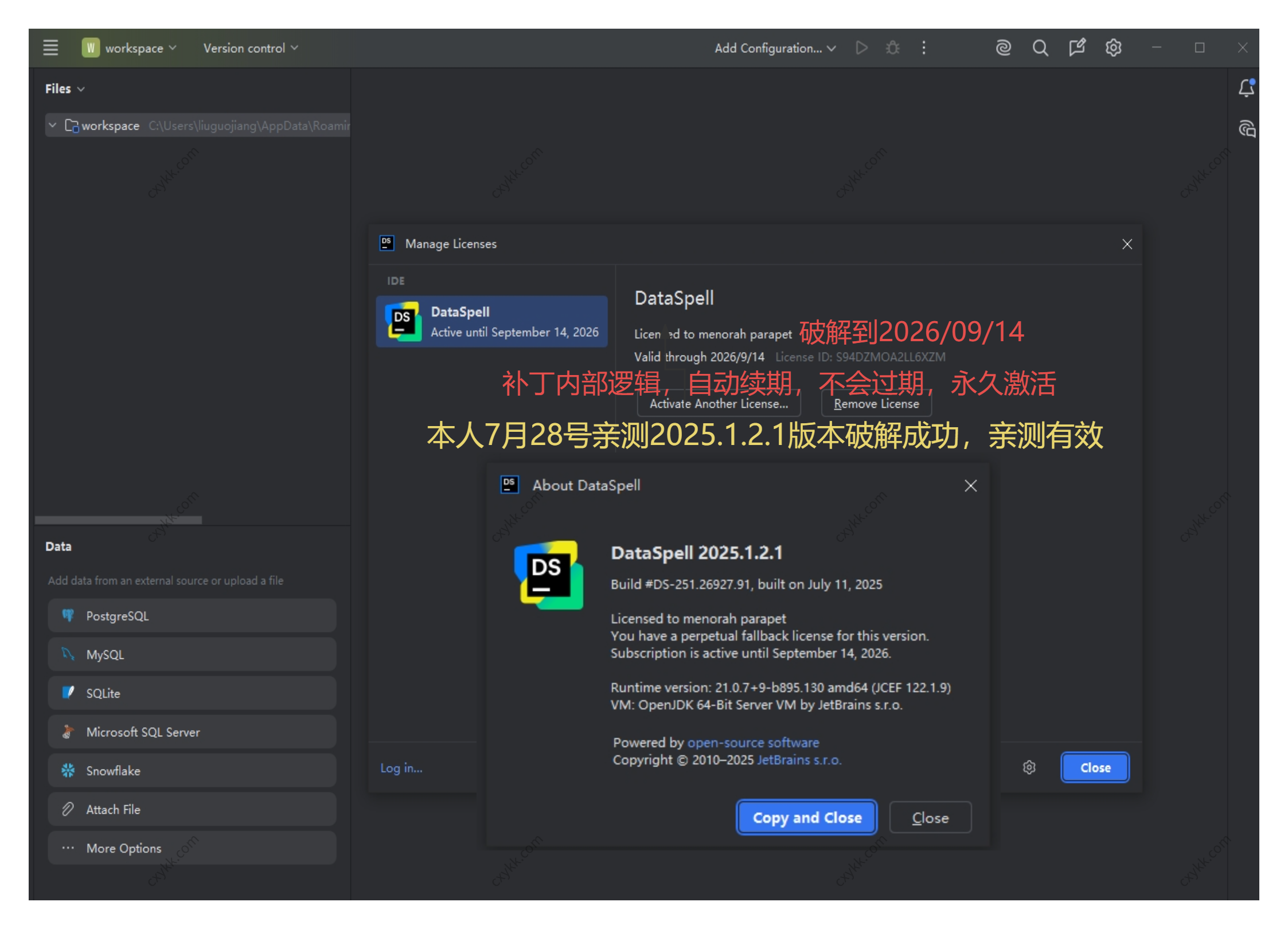
Task: Add a SQLite data source
Action: 192,693
